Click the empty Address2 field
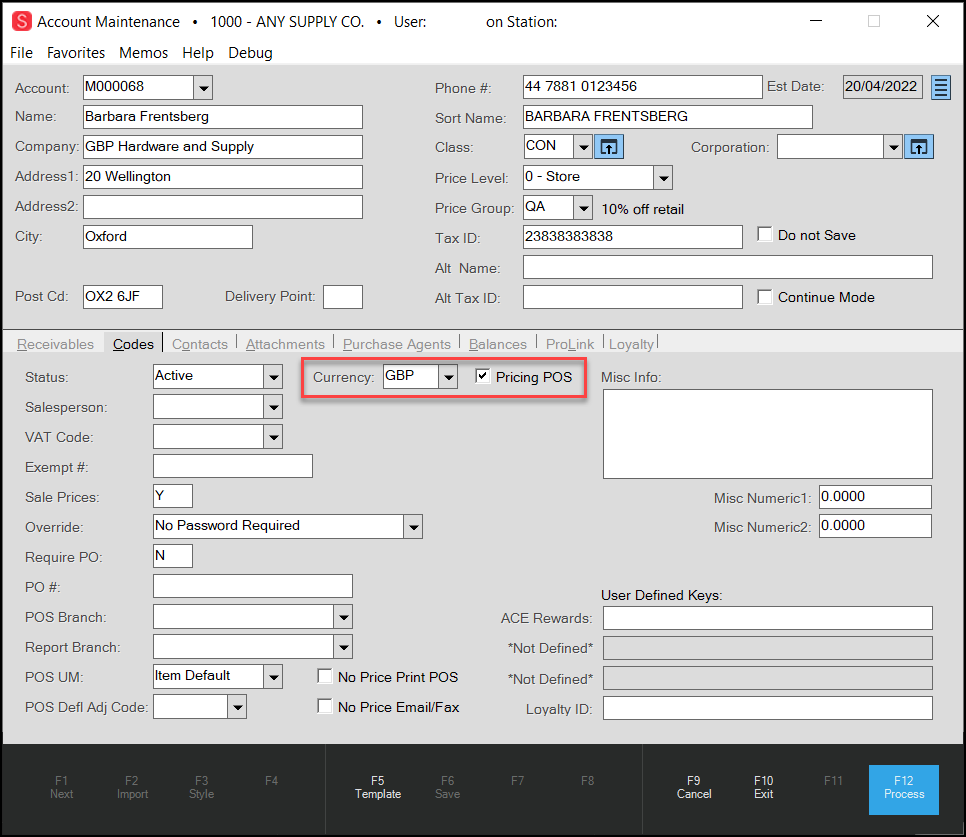Viewport: 966px width, 837px height. [222, 207]
